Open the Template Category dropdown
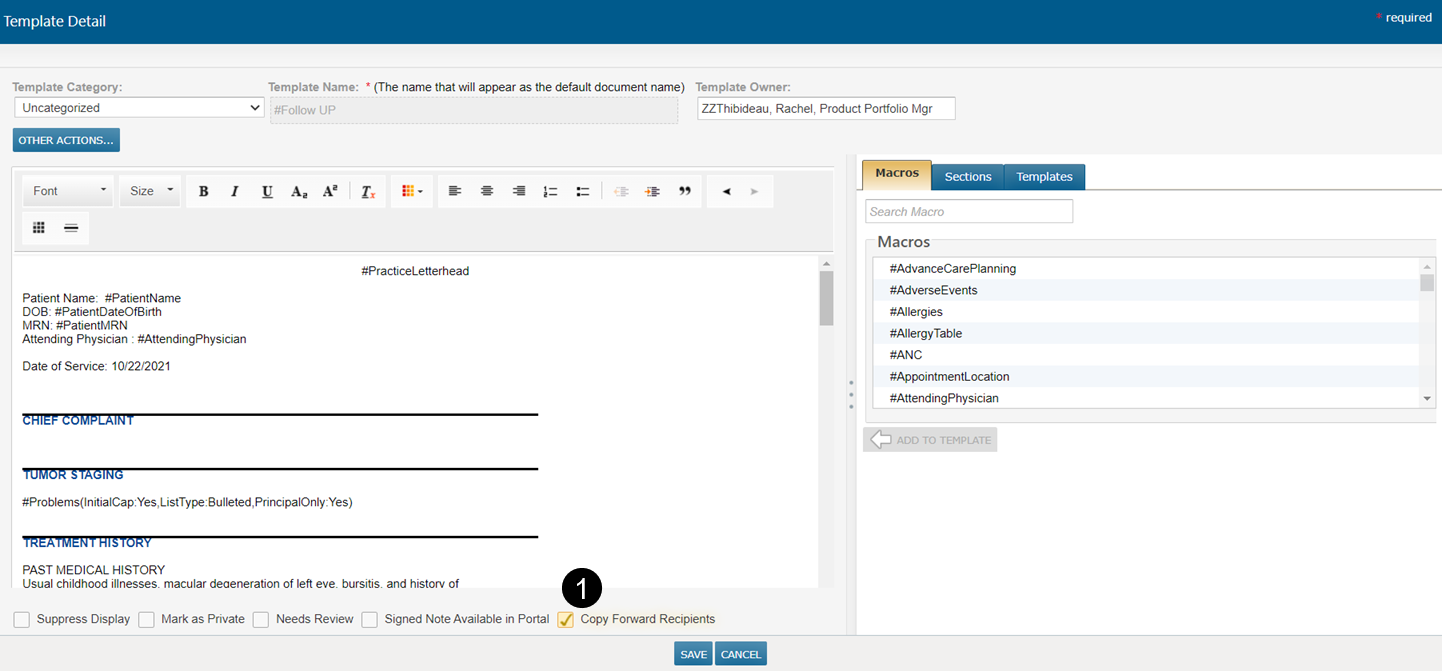Viewport: 1442px width, 671px height. 139,108
